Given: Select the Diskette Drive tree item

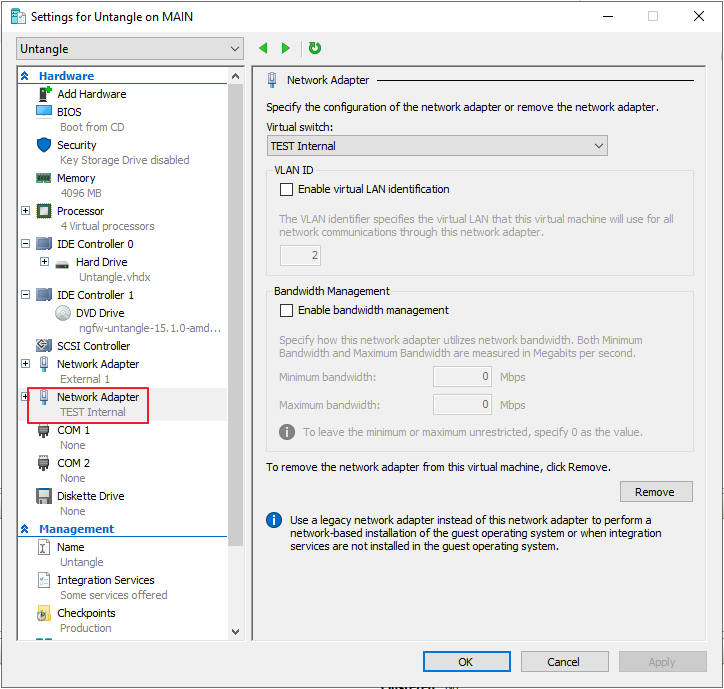Looking at the screenshot, I should (90, 496).
